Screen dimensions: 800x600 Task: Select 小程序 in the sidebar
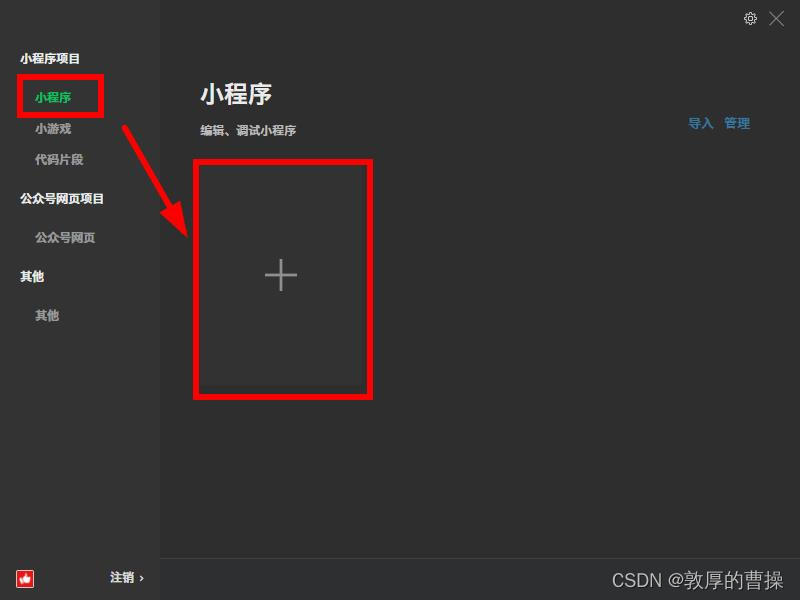tap(53, 97)
